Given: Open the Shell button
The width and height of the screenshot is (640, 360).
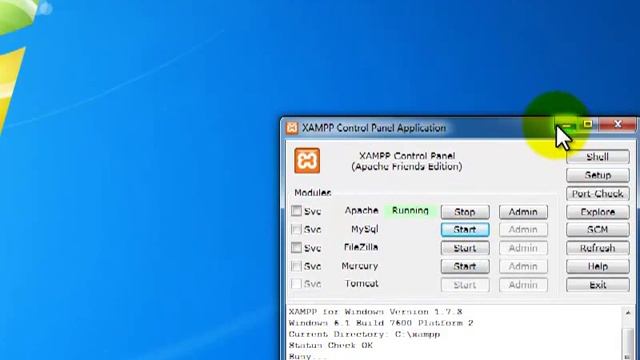Looking at the screenshot, I should click(598, 157).
